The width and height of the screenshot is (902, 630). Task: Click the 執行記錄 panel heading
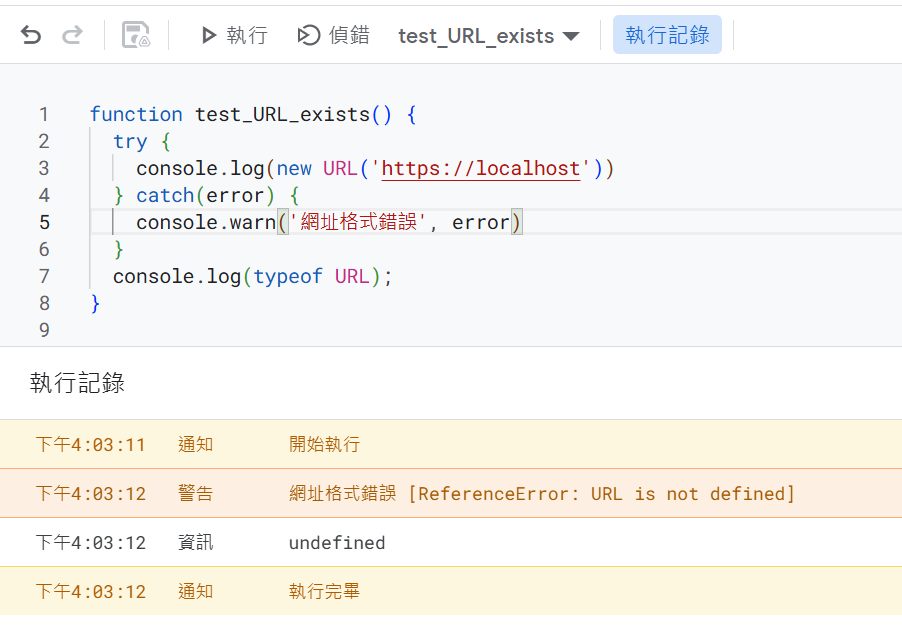pos(77,383)
